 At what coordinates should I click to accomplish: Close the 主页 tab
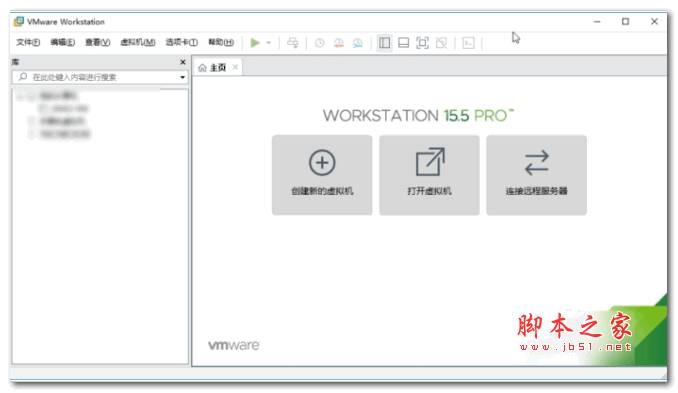[x=235, y=67]
